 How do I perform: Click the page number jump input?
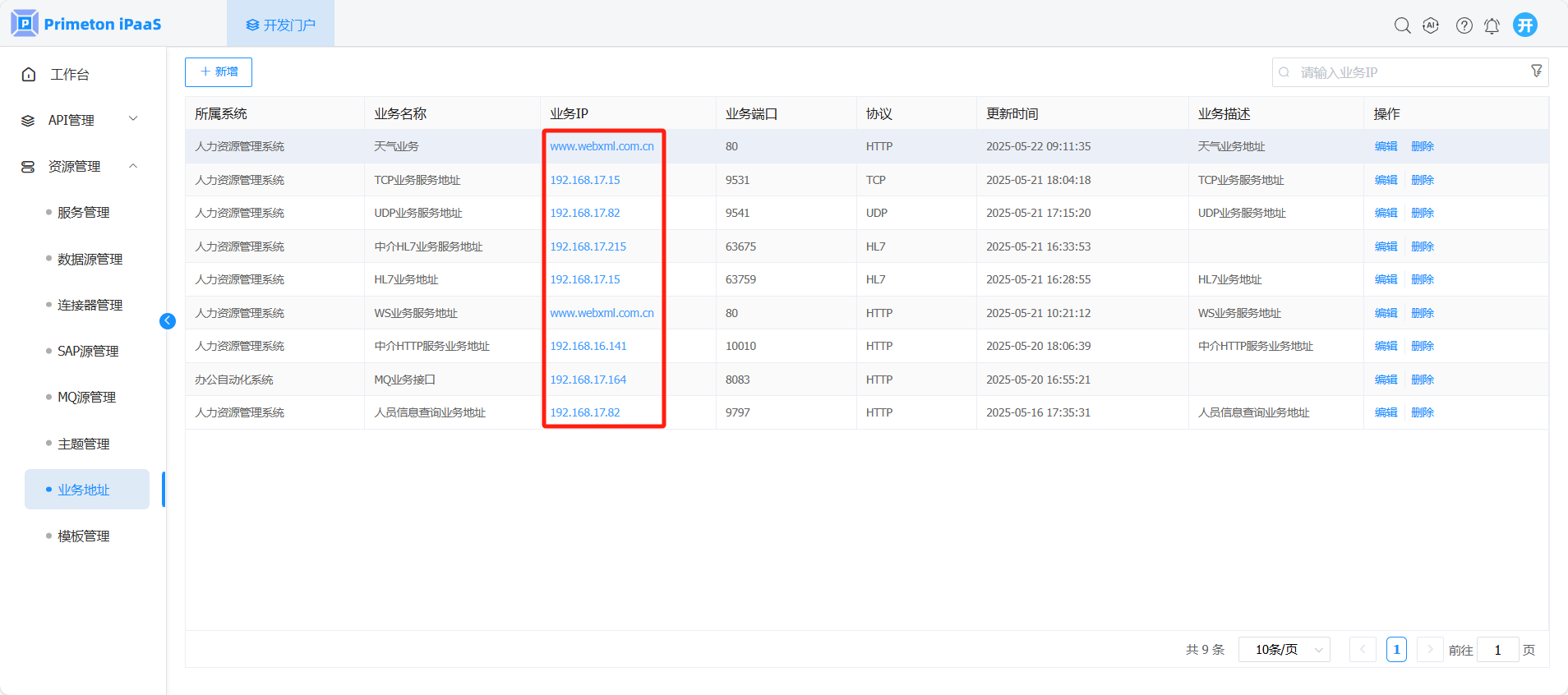point(1497,650)
